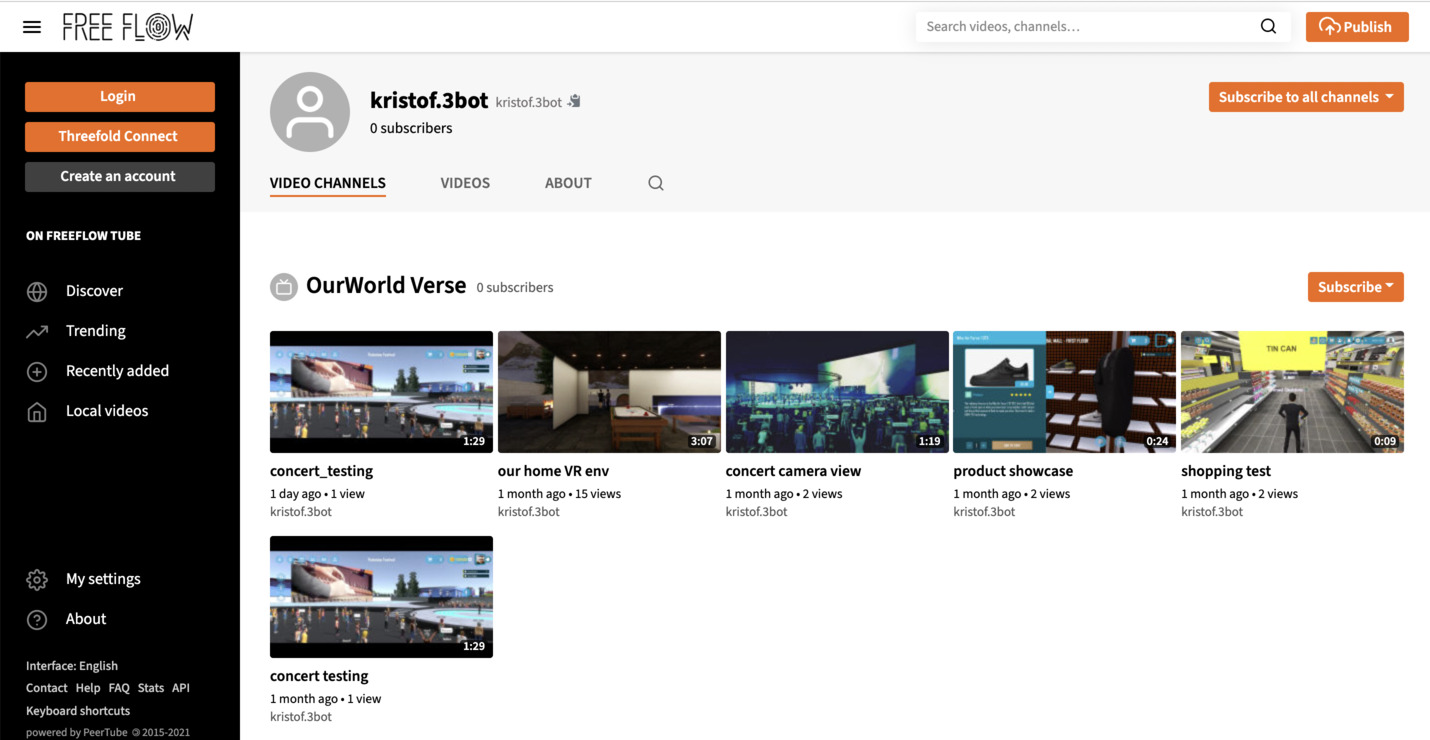Click the search magnifier icon in top bar
Image resolution: width=1430 pixels, height=740 pixels.
click(1268, 27)
